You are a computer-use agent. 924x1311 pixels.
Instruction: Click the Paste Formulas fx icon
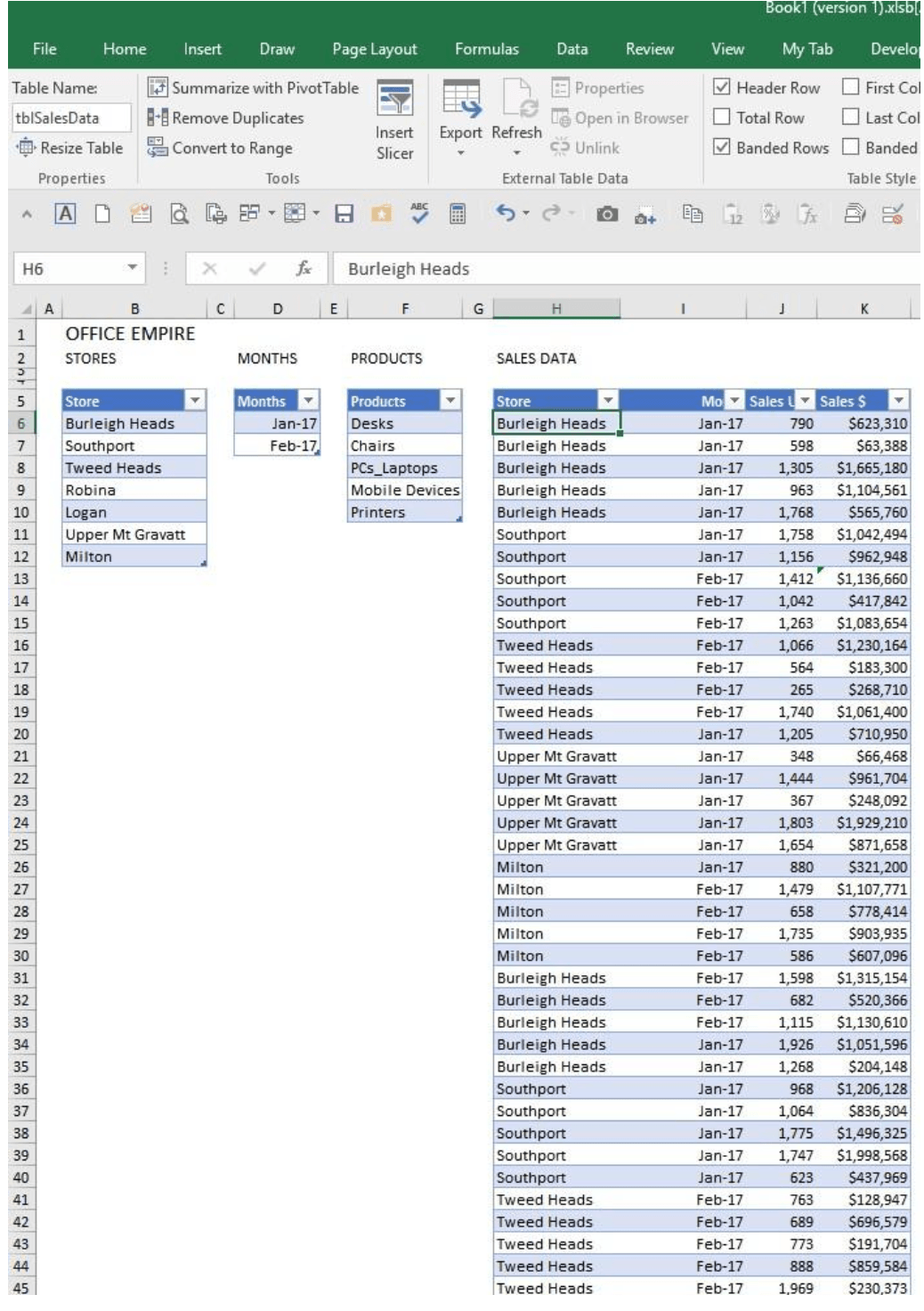pos(807,214)
